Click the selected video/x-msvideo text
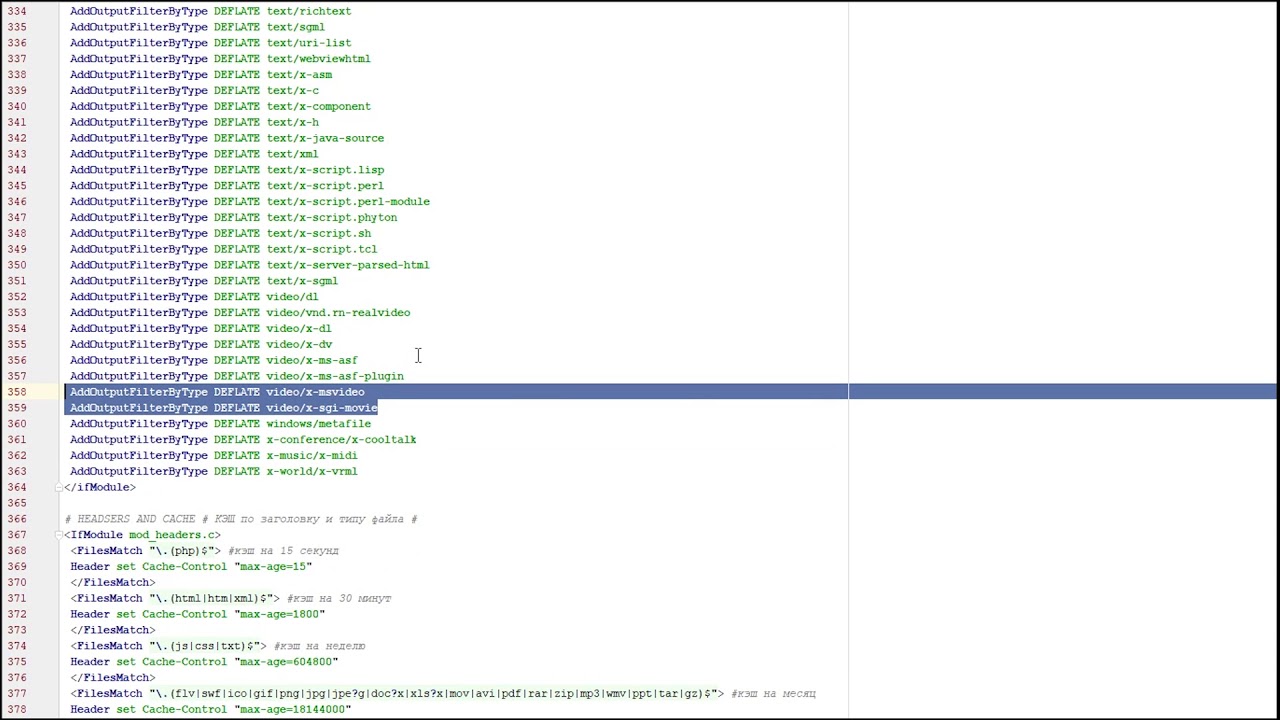Screen dimensions: 1280x720 [316, 392]
